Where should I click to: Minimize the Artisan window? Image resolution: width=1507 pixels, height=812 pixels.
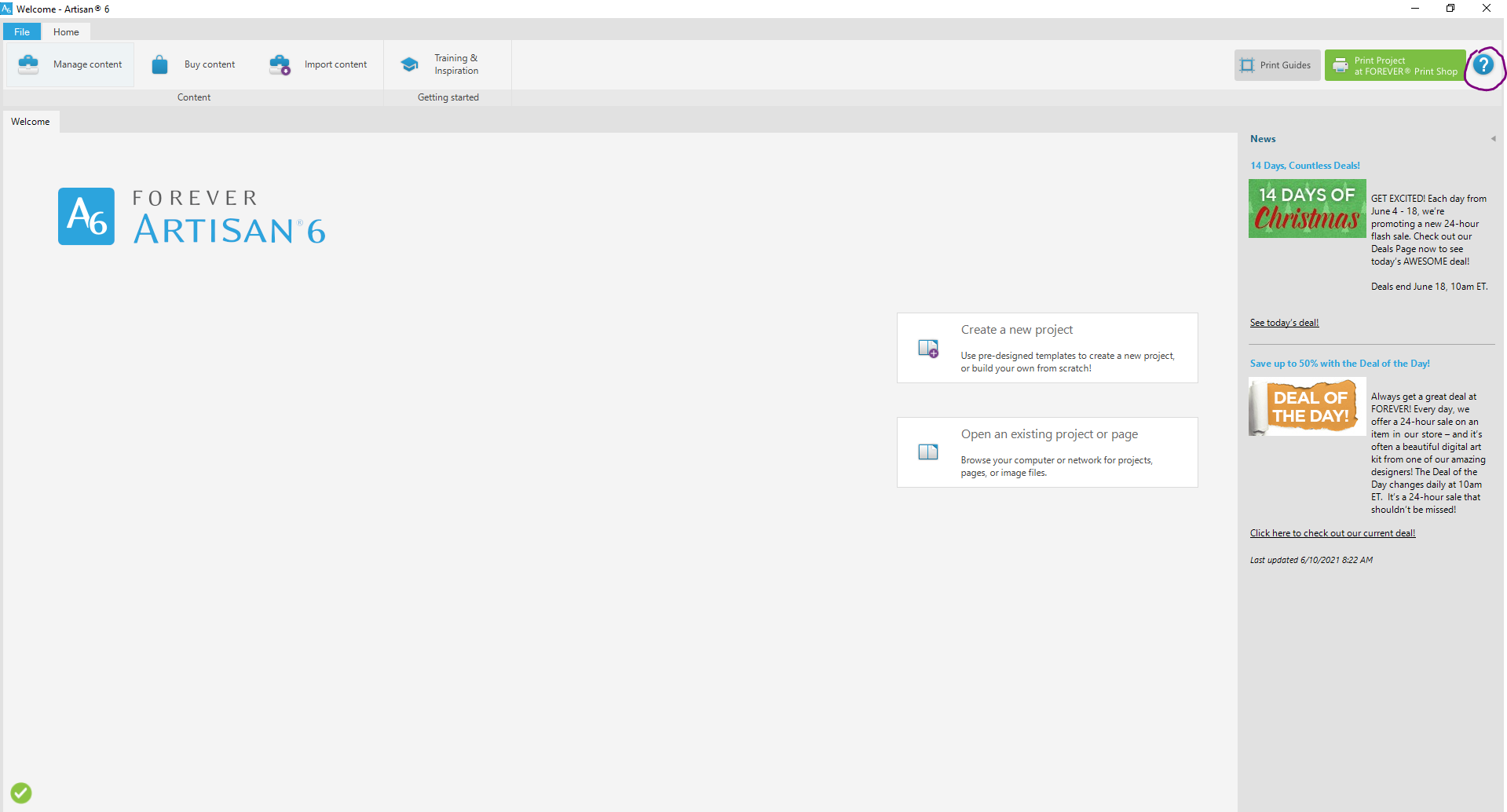pyautogui.click(x=1415, y=9)
